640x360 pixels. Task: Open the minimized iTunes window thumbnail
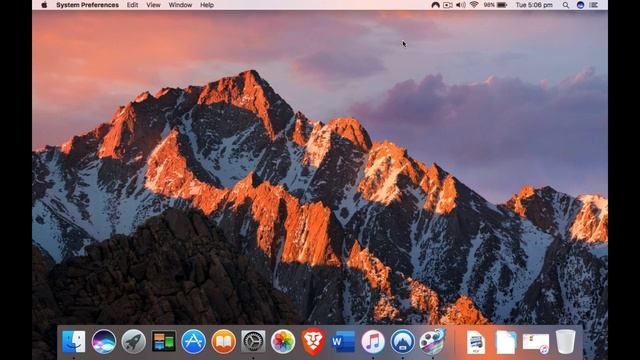pyautogui.click(x=536, y=343)
